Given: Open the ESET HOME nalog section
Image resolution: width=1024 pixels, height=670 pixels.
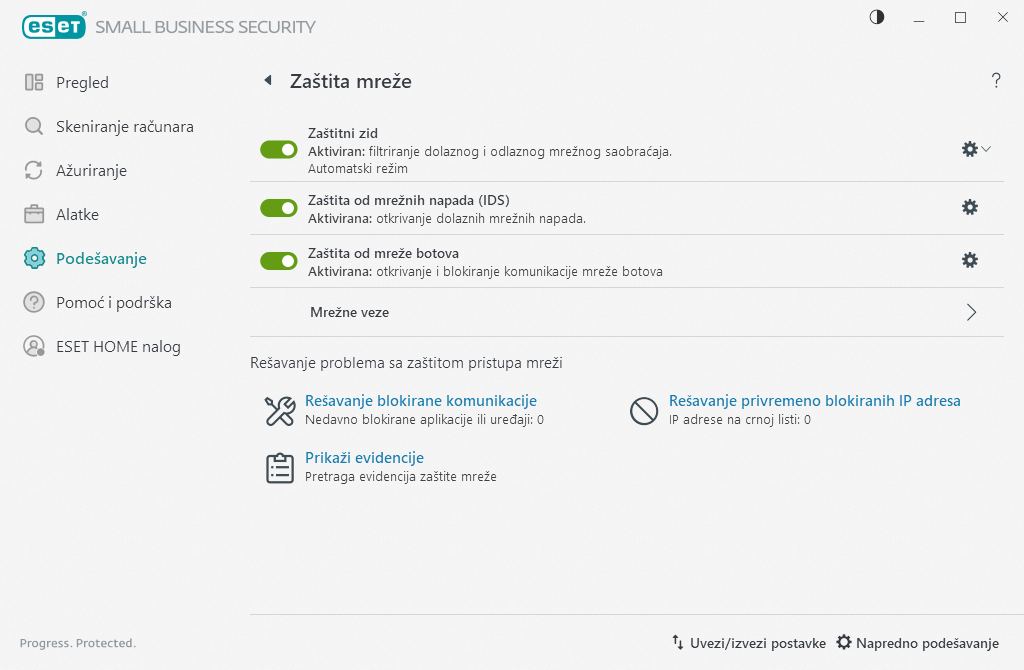Looking at the screenshot, I should 118,347.
